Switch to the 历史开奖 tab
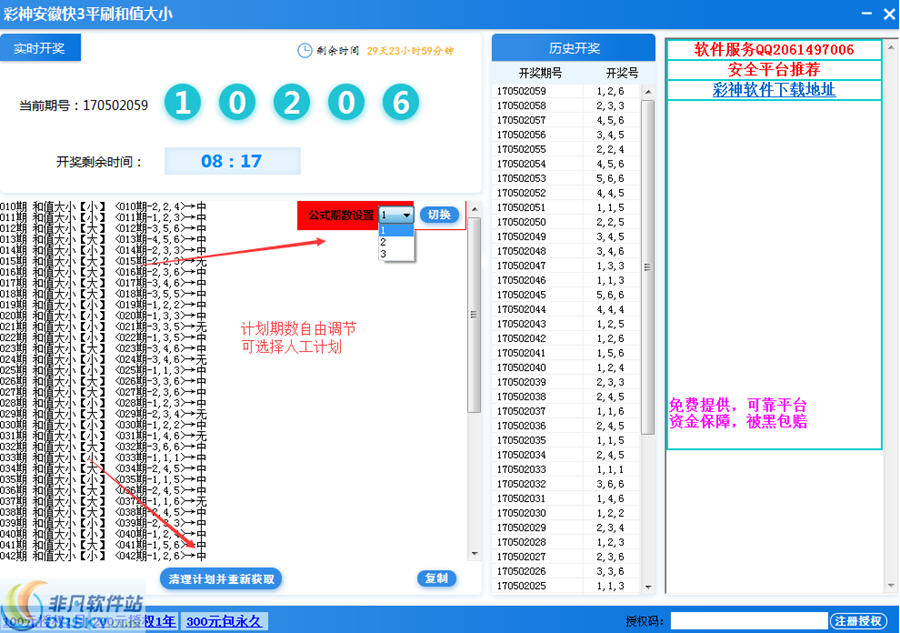This screenshot has height=633, width=900. (x=573, y=48)
